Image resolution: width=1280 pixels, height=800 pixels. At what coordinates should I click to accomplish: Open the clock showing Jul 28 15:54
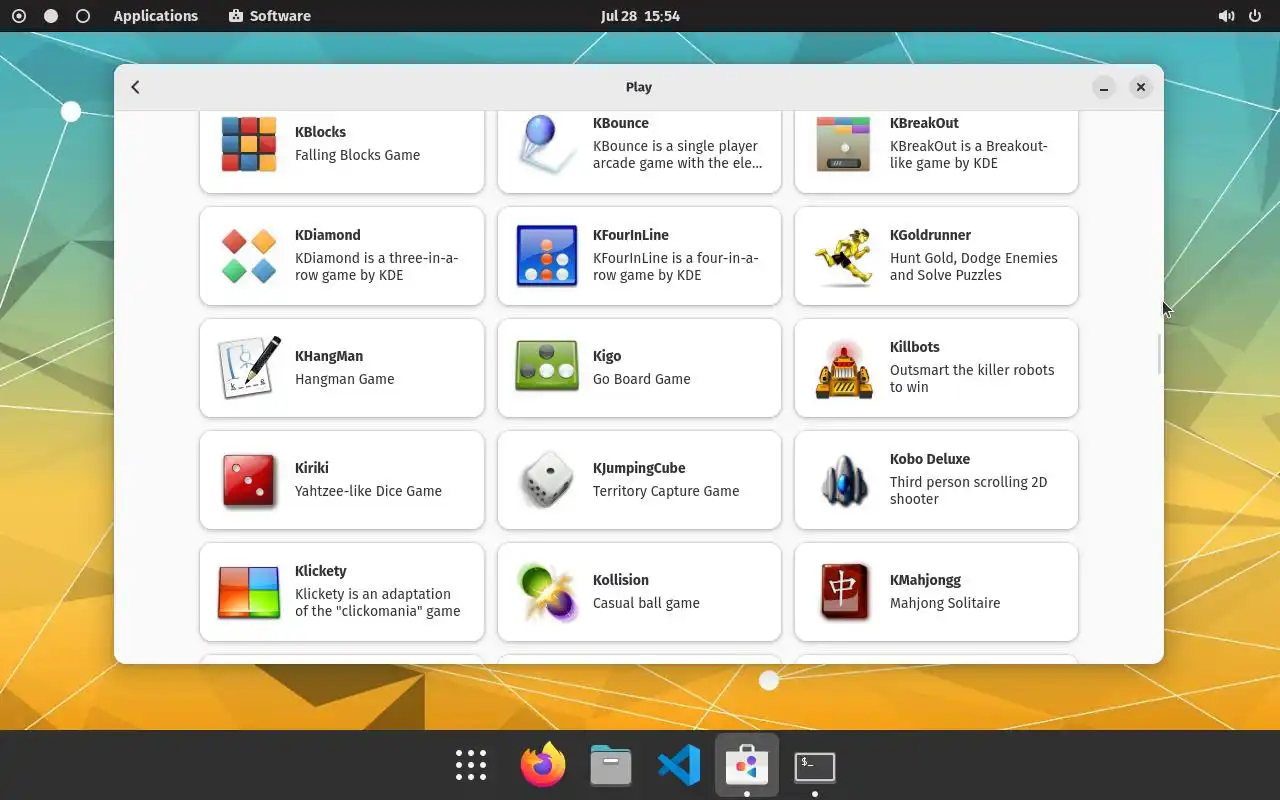[640, 16]
